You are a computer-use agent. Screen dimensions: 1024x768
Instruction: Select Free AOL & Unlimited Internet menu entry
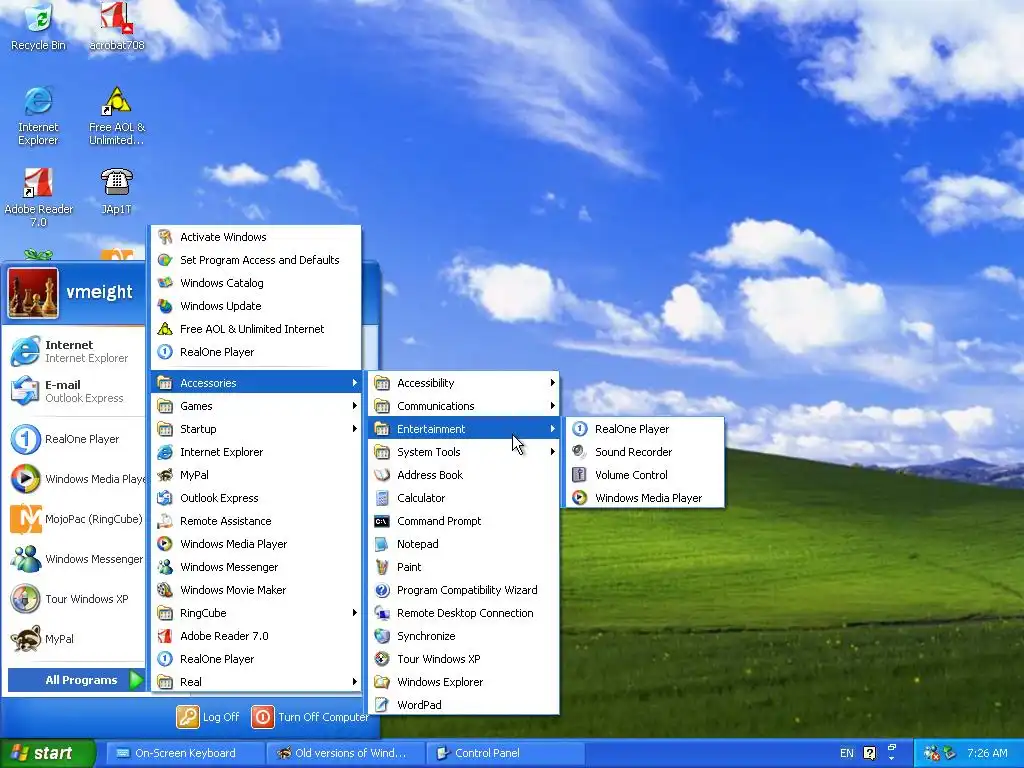point(256,328)
